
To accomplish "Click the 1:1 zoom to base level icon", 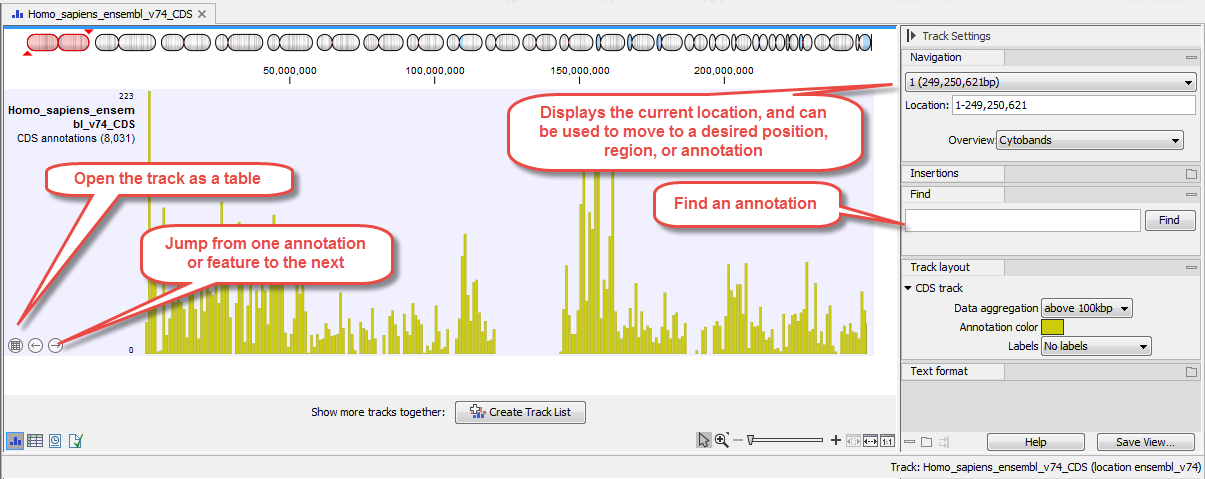I will 887,440.
